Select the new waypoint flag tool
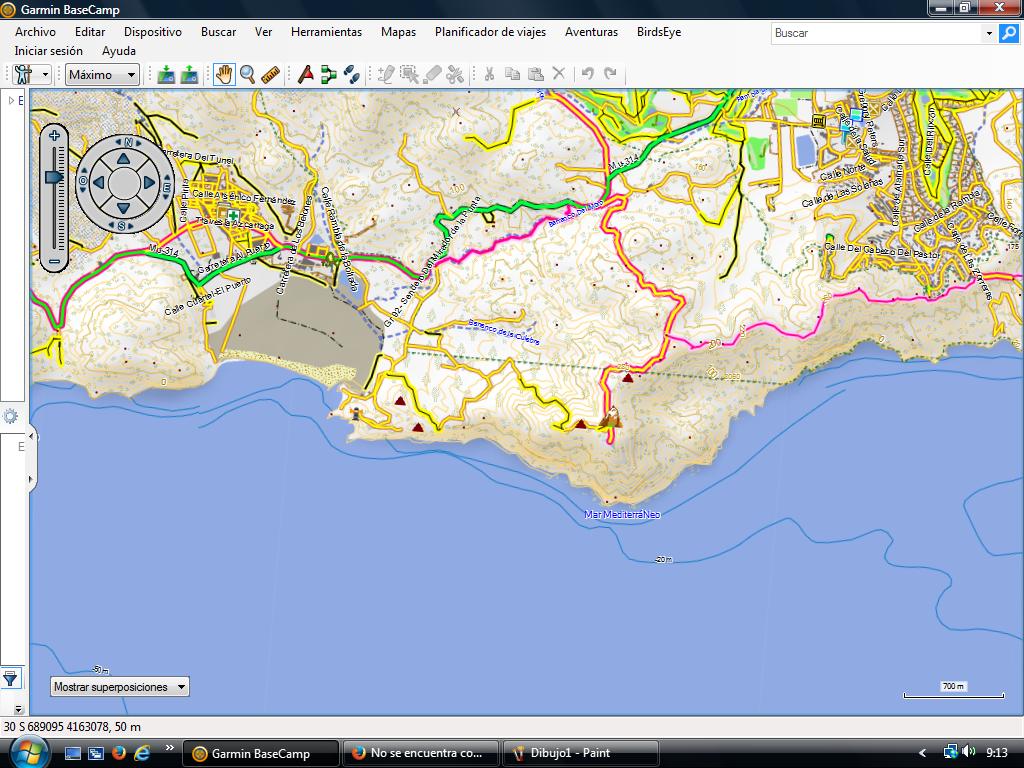The width and height of the screenshot is (1024, 768). click(306, 74)
